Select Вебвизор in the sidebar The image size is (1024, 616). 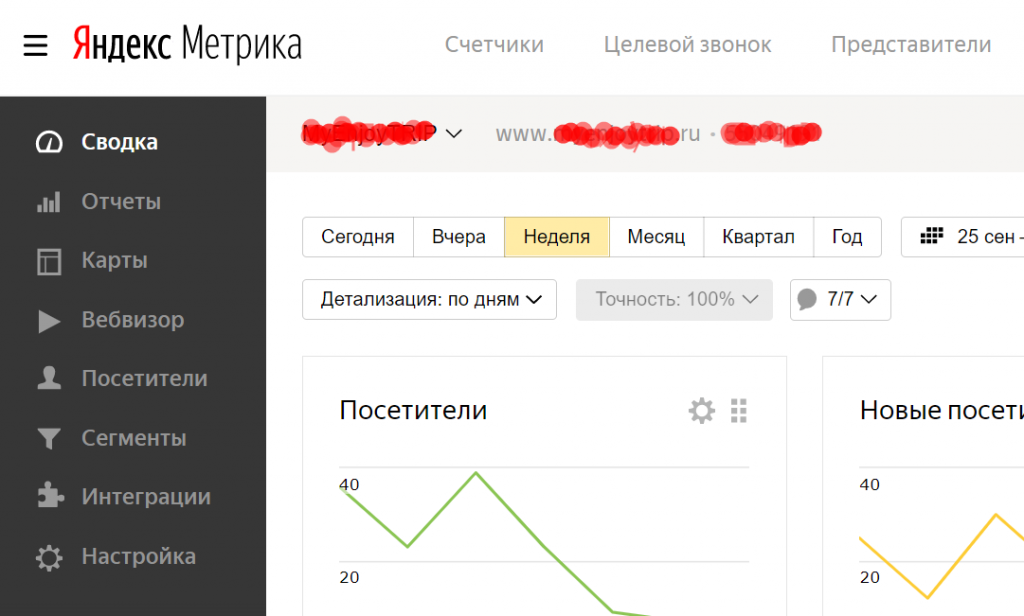coord(133,320)
